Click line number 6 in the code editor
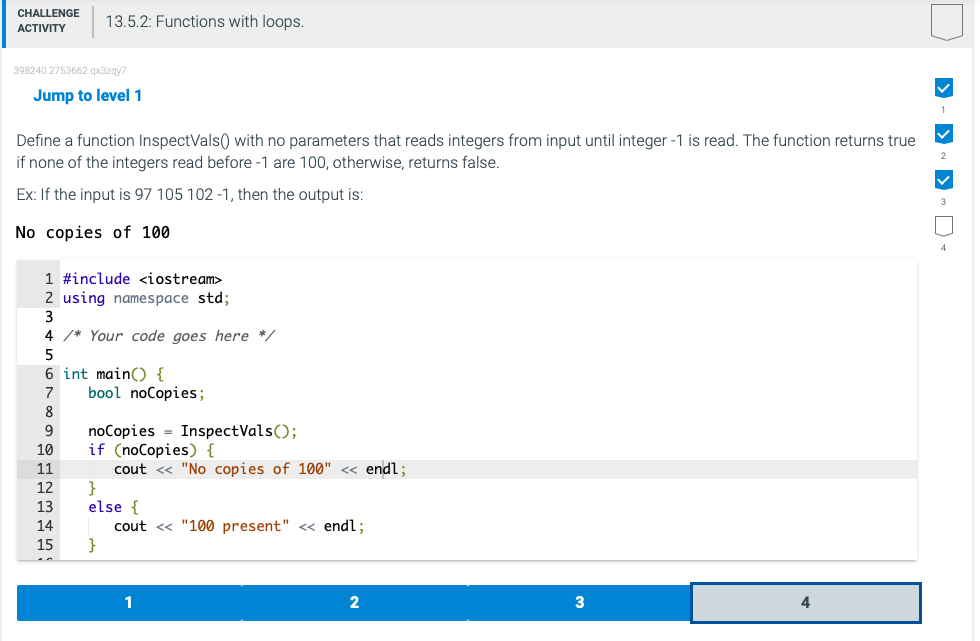 pyautogui.click(x=48, y=373)
